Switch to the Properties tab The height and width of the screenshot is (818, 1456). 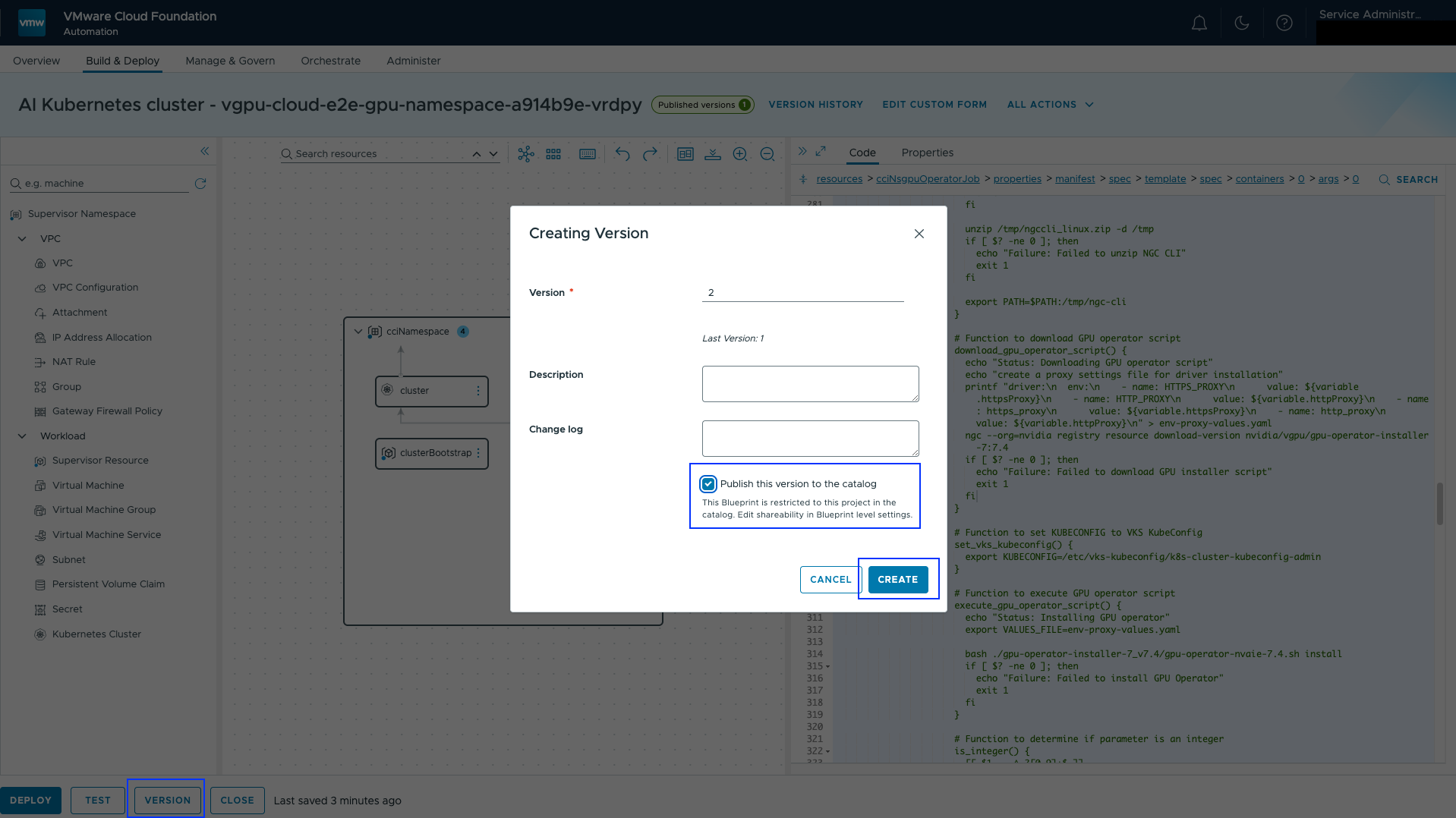pos(927,153)
